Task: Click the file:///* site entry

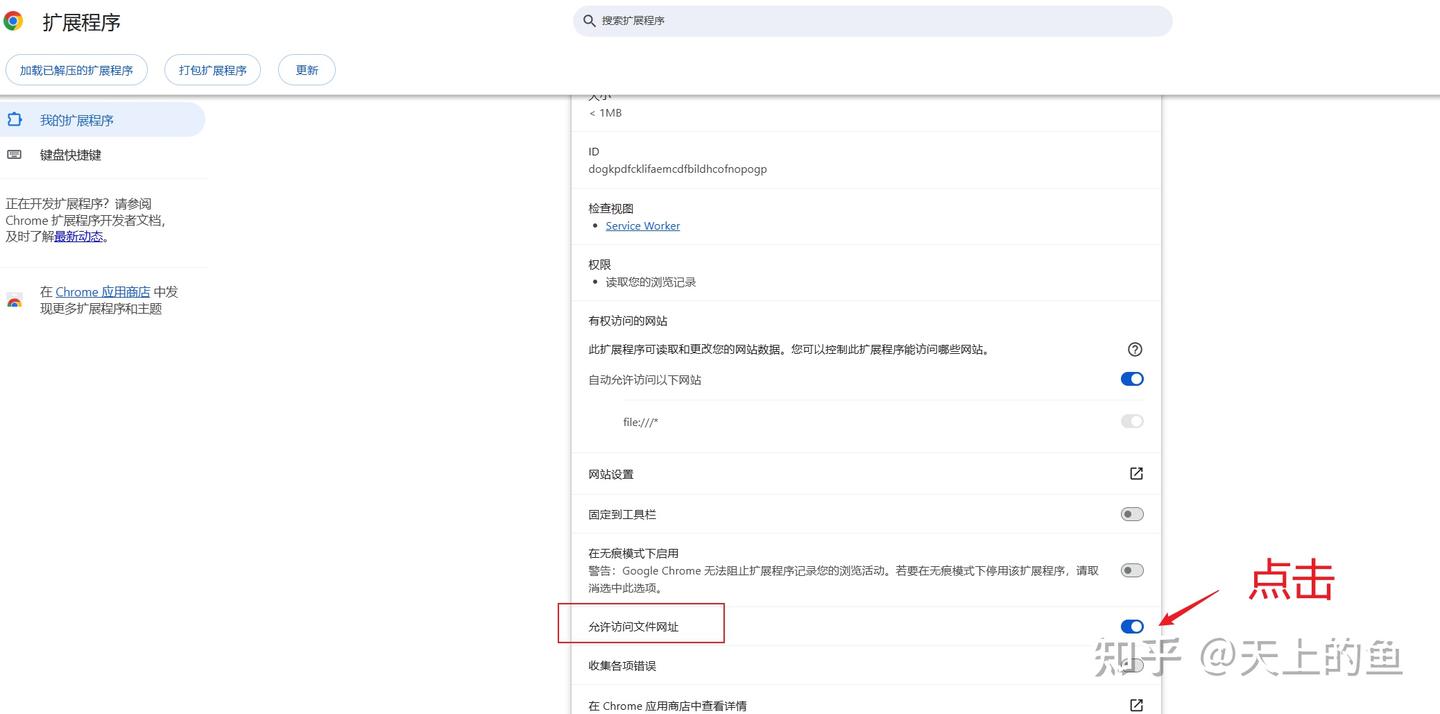Action: tap(641, 422)
